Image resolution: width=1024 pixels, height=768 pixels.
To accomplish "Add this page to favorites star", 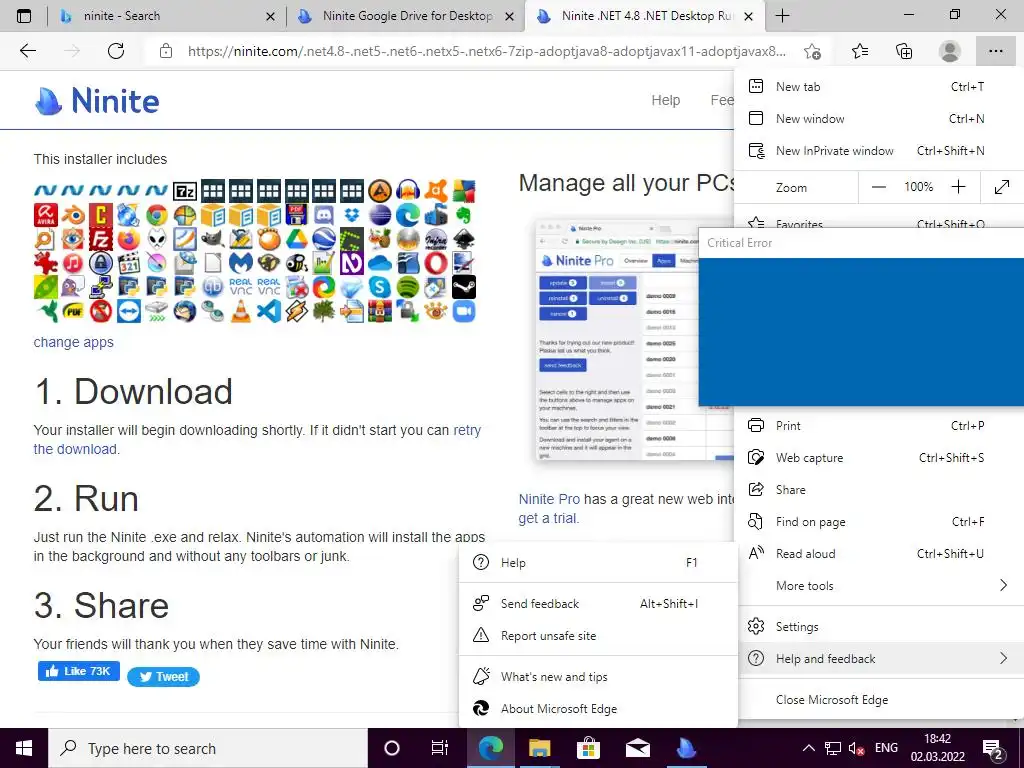I will (812, 51).
